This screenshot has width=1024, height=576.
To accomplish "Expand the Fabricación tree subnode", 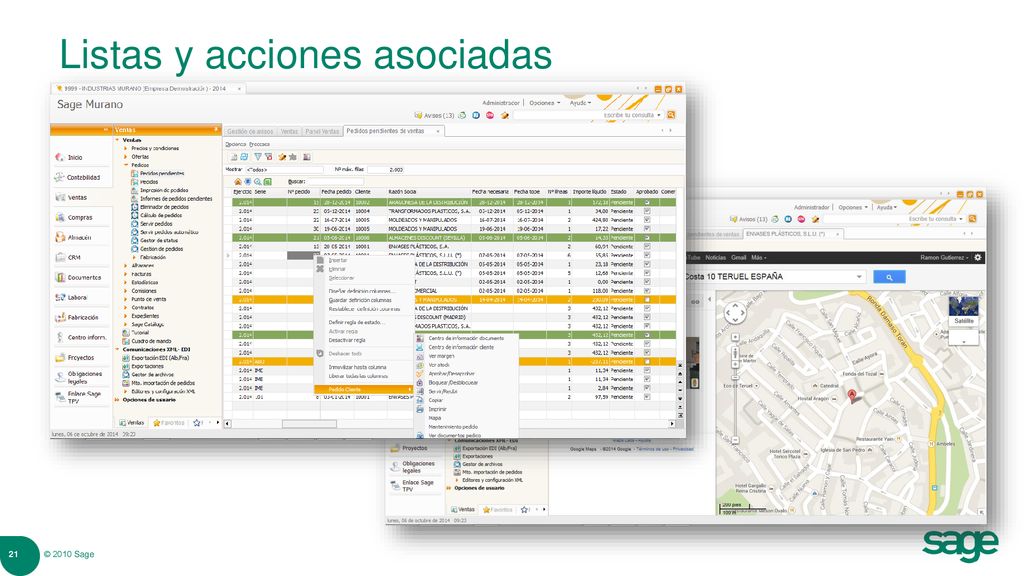I will point(135,257).
